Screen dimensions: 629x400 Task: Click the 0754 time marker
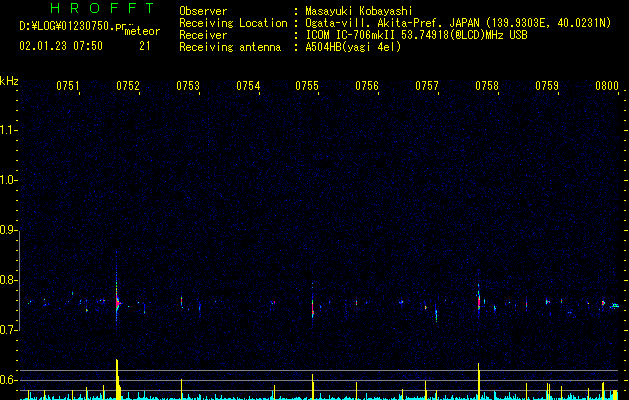coord(248,86)
